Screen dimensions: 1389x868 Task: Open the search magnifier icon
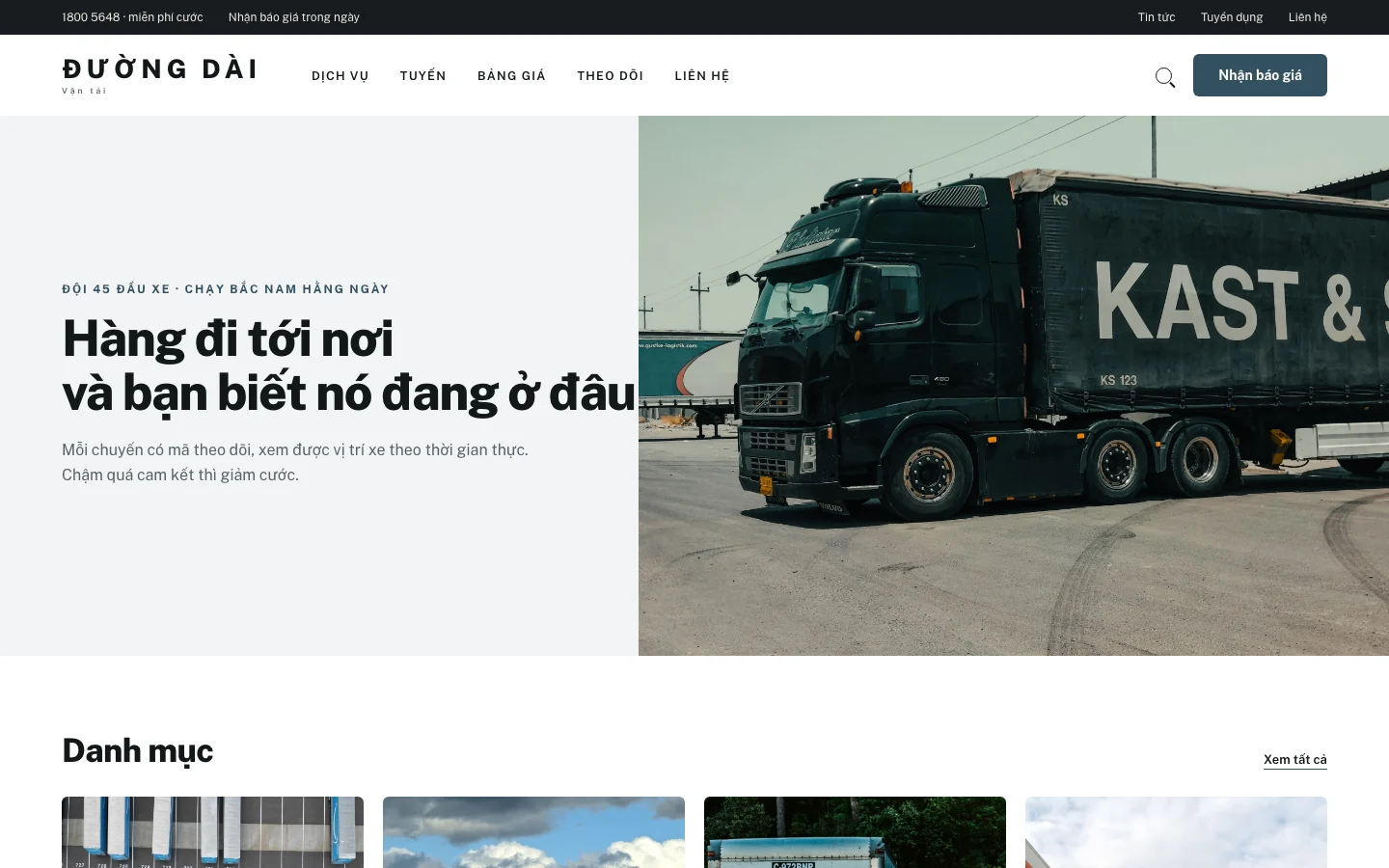tap(1165, 76)
